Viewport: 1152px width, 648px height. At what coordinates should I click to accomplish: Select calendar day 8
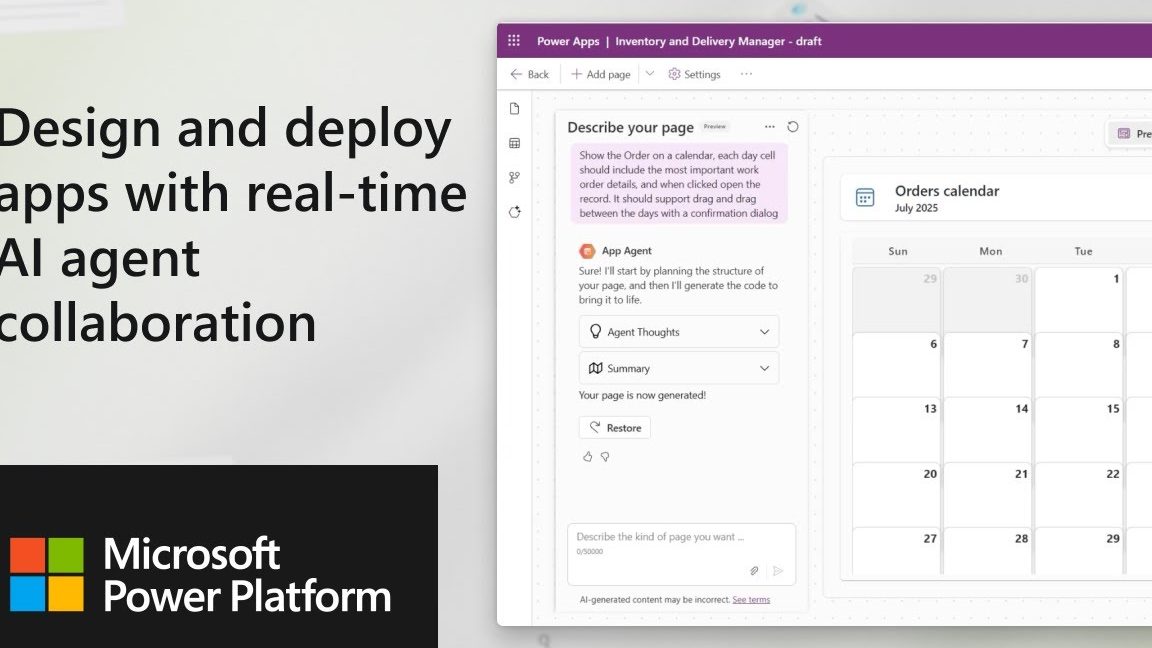click(1078, 364)
